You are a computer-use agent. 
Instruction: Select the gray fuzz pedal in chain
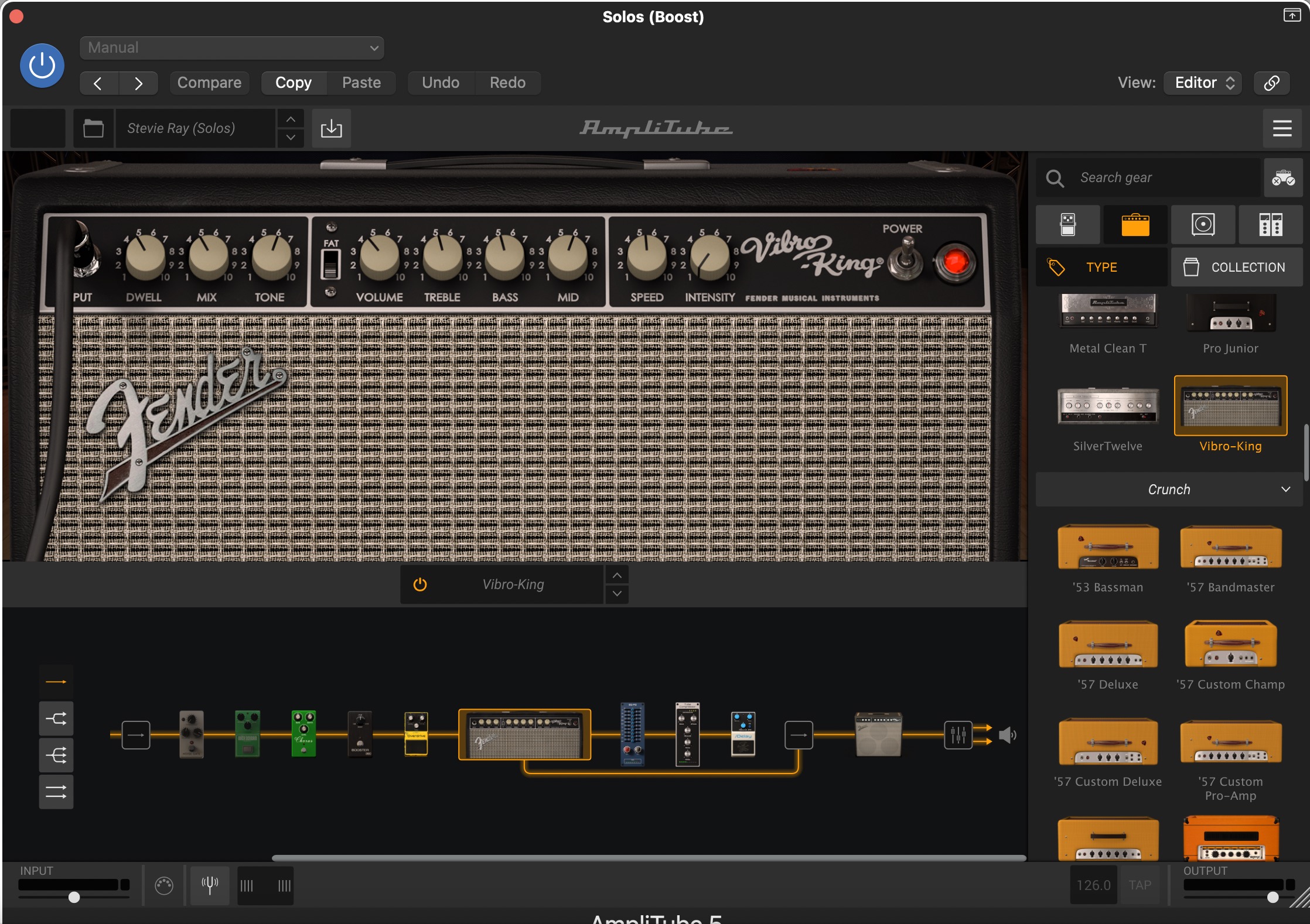click(192, 734)
